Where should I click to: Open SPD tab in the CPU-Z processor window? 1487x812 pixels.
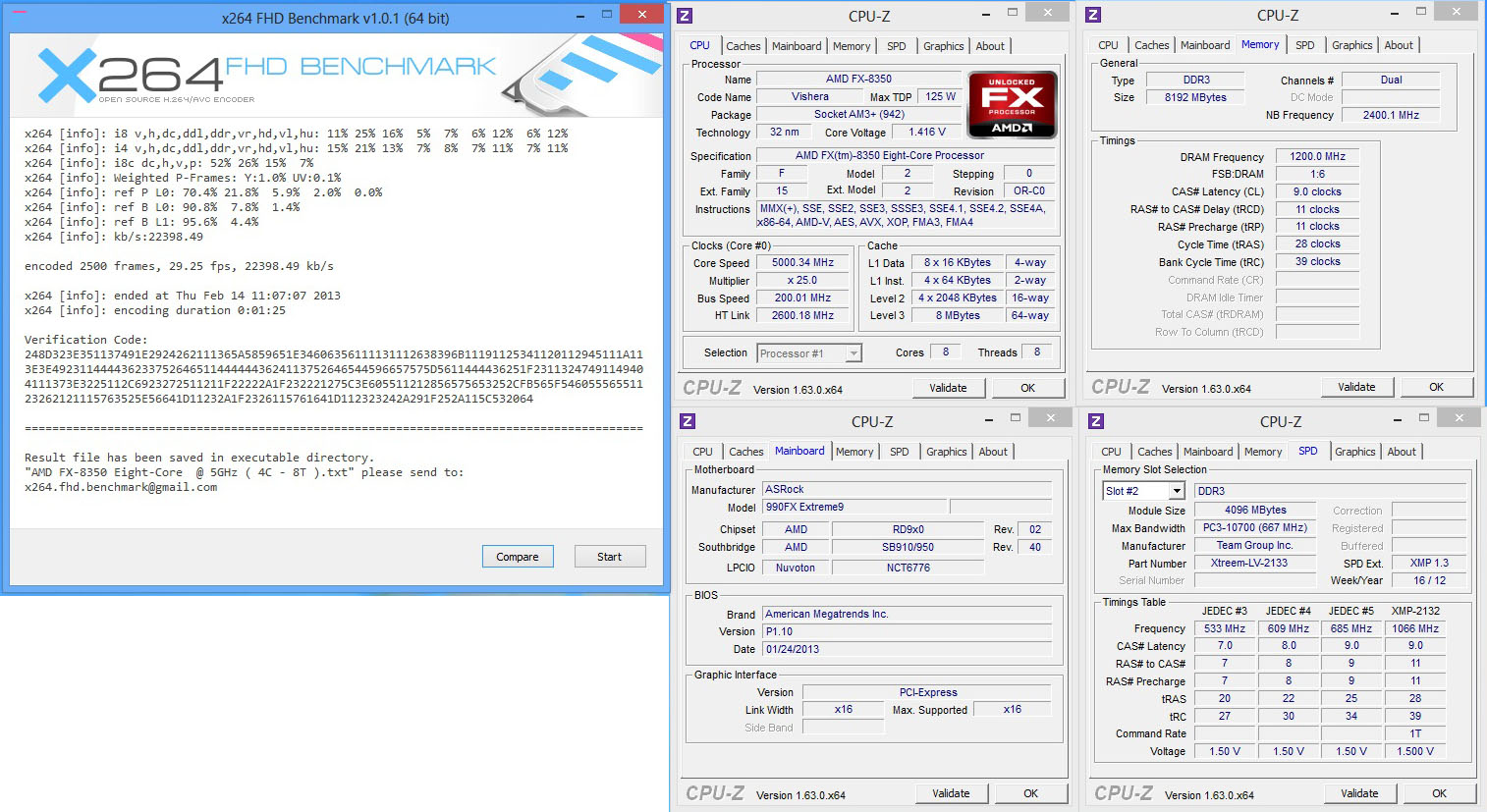point(897,46)
